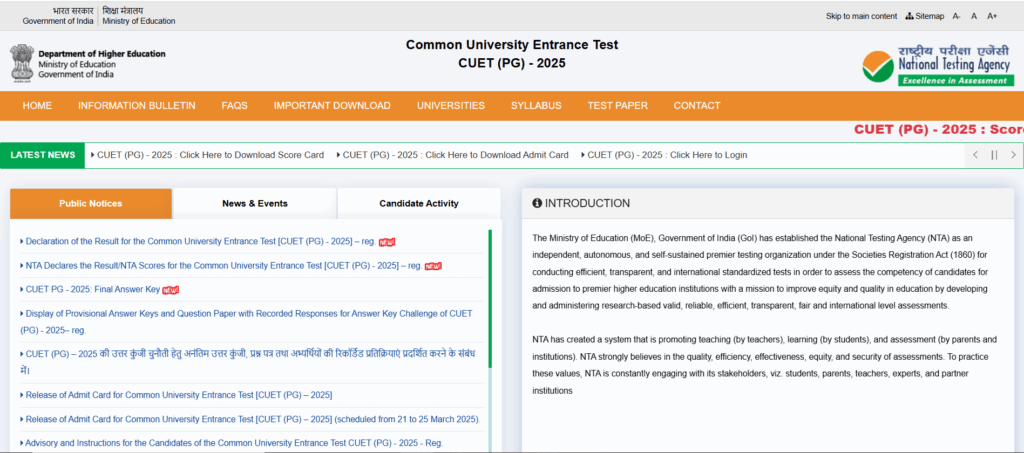Screen dimensions: 1024x453
Task: Open the Hindi answer key challenge notice
Action: [x=250, y=362]
